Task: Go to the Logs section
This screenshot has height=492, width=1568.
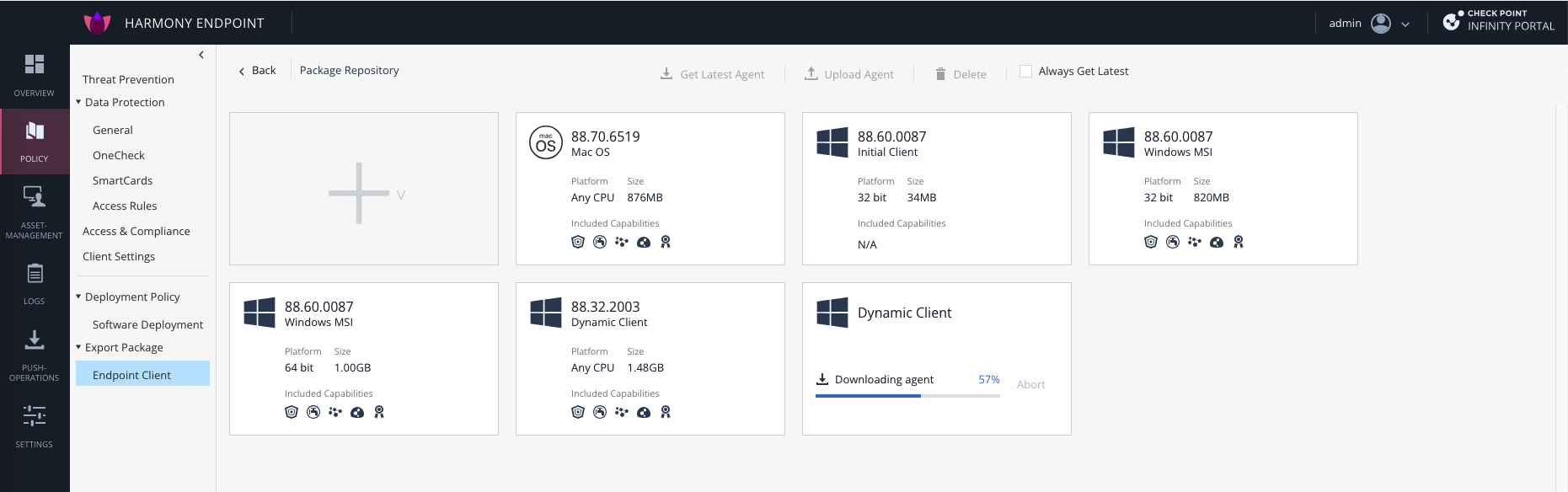Action: point(34,274)
